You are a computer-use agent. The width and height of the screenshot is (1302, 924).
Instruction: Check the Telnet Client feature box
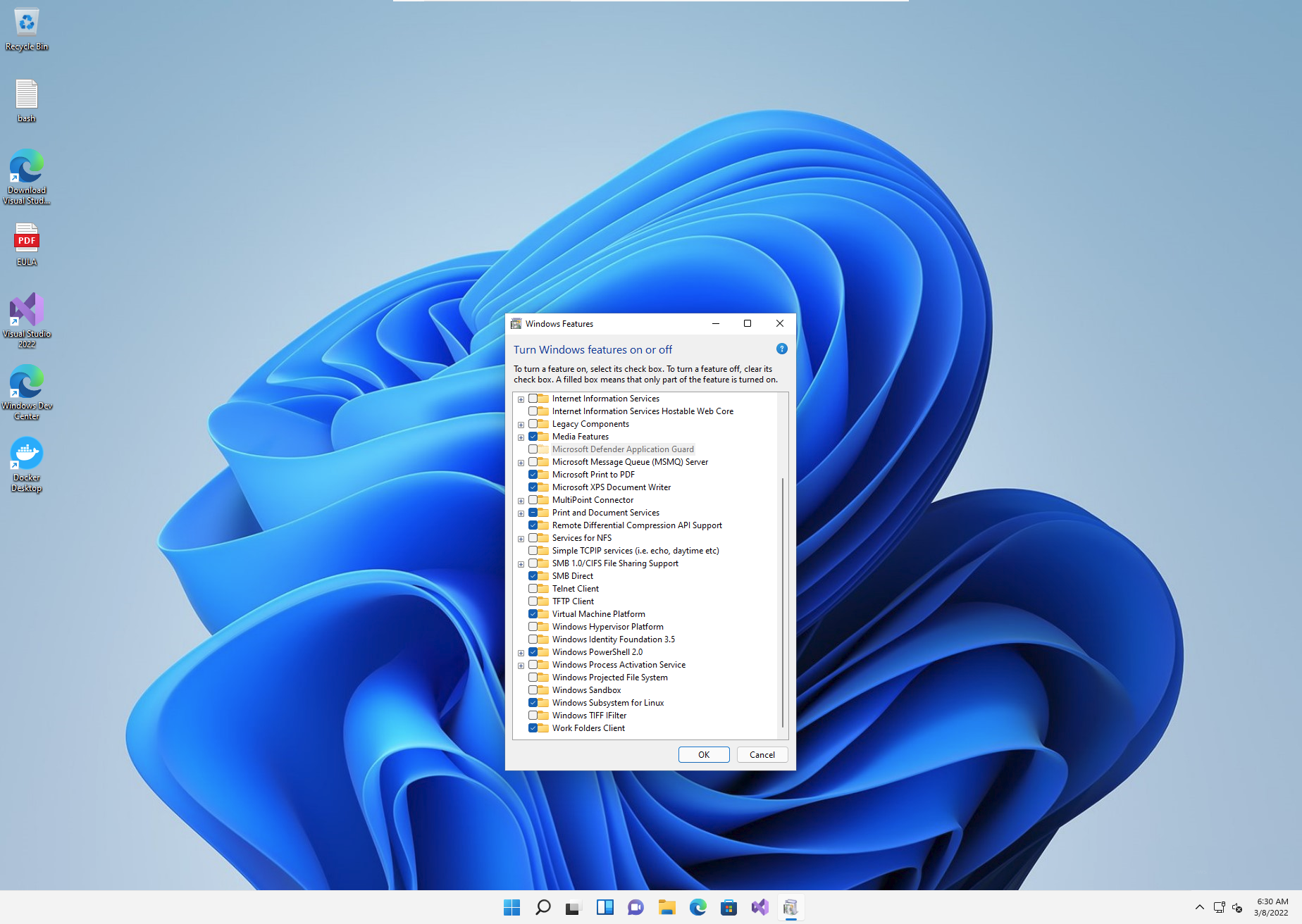tap(533, 589)
